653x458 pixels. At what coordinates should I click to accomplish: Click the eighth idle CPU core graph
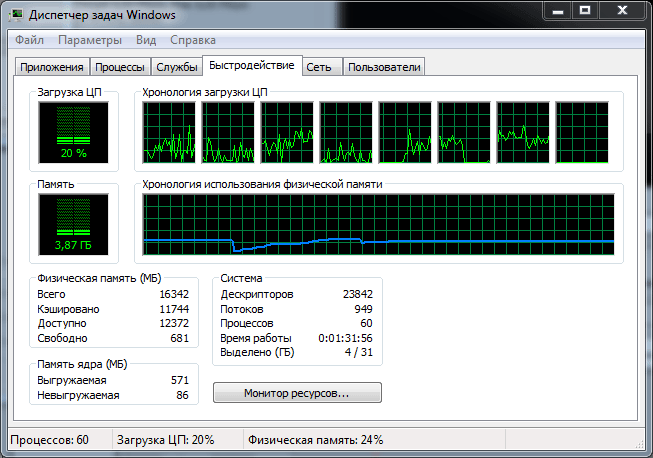click(x=582, y=132)
